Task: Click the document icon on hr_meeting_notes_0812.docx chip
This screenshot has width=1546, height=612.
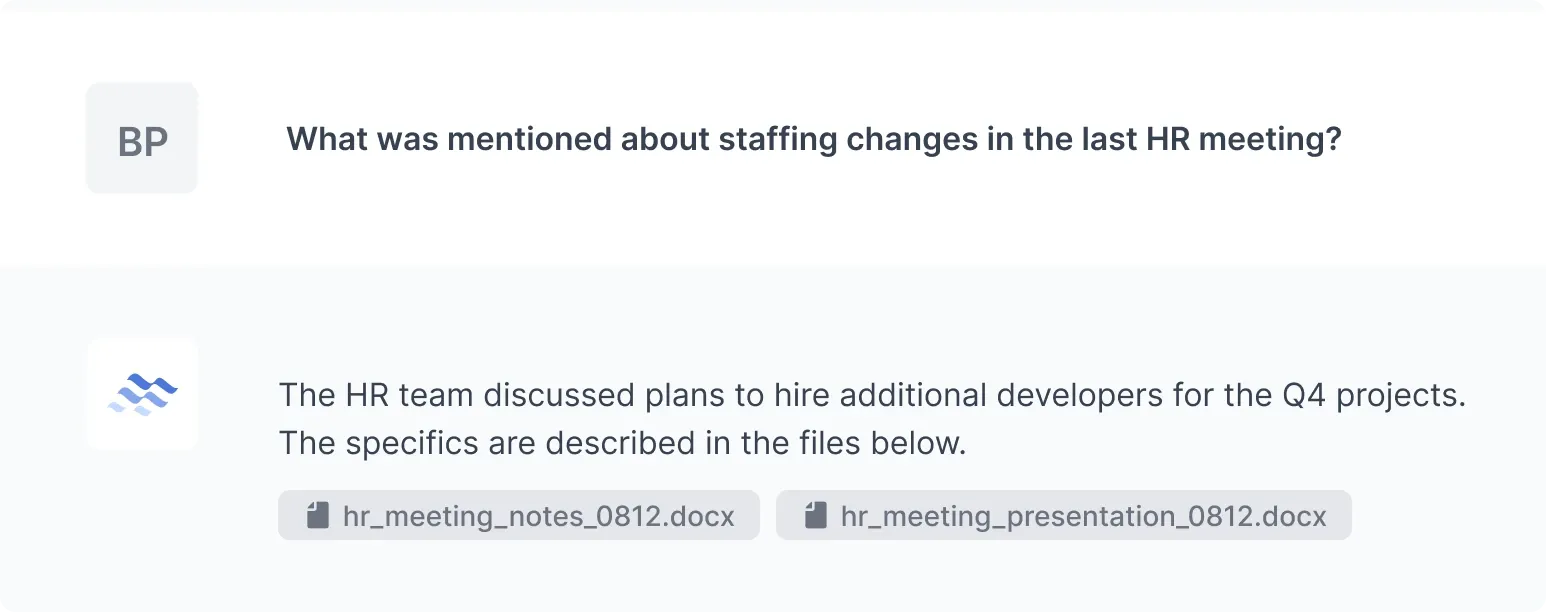Action: 319,515
